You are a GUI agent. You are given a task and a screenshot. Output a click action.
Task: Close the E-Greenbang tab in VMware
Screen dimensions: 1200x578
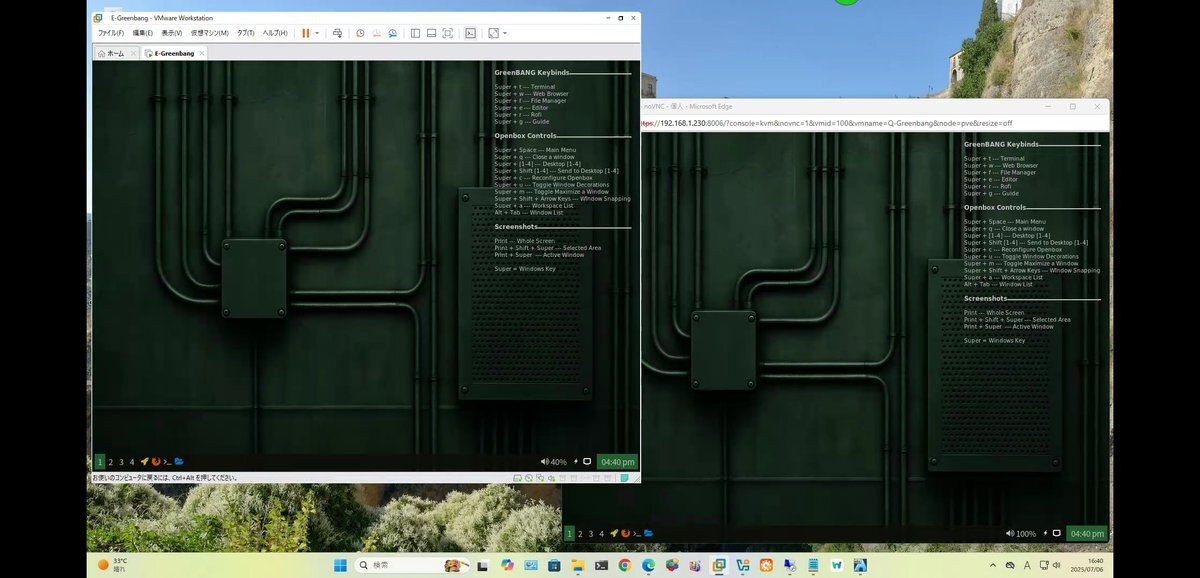(x=201, y=53)
